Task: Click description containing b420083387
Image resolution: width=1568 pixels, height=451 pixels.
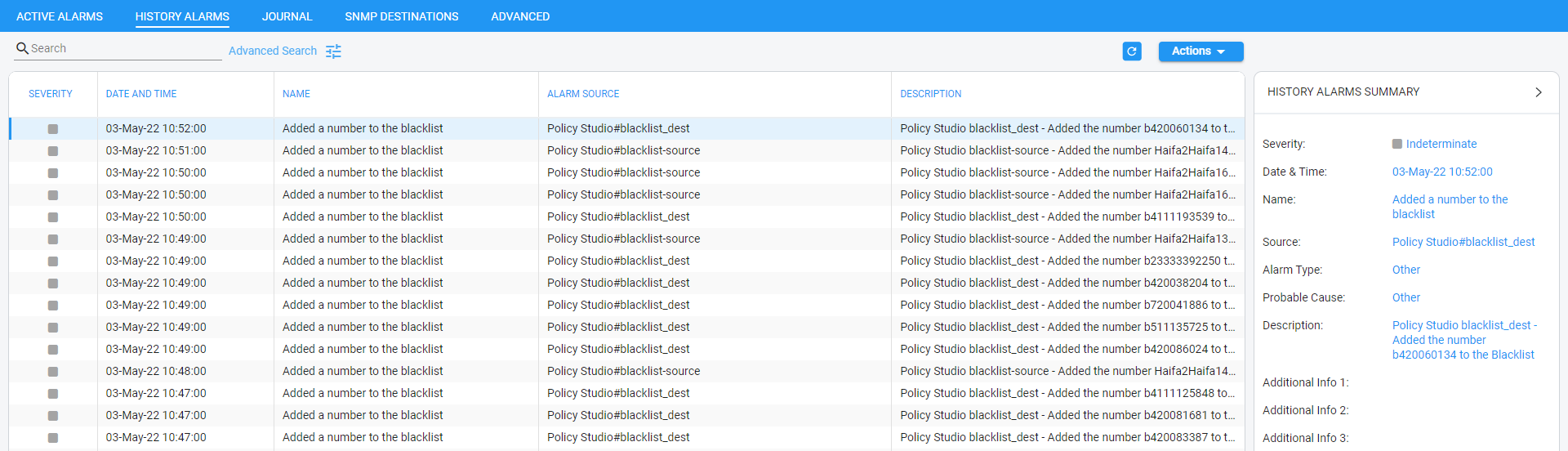Action: tap(1067, 437)
